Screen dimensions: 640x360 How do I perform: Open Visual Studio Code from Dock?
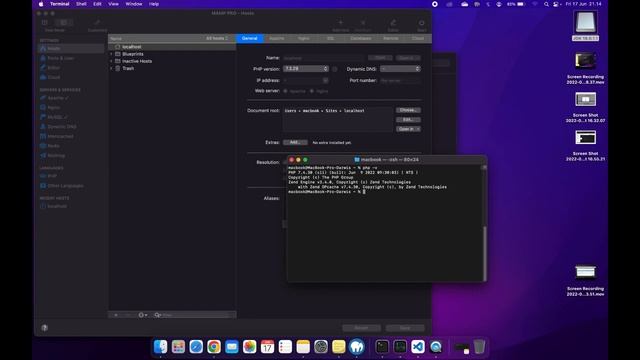[418, 347]
